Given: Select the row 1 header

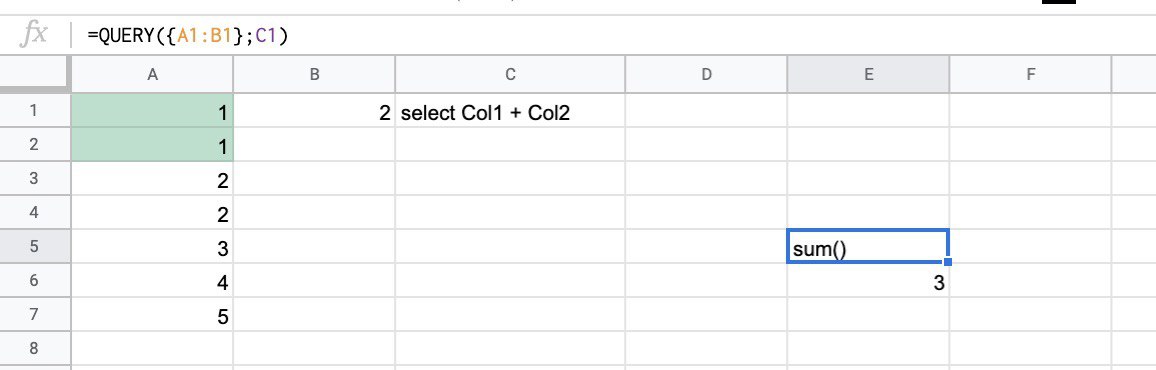Looking at the screenshot, I should click(35, 111).
